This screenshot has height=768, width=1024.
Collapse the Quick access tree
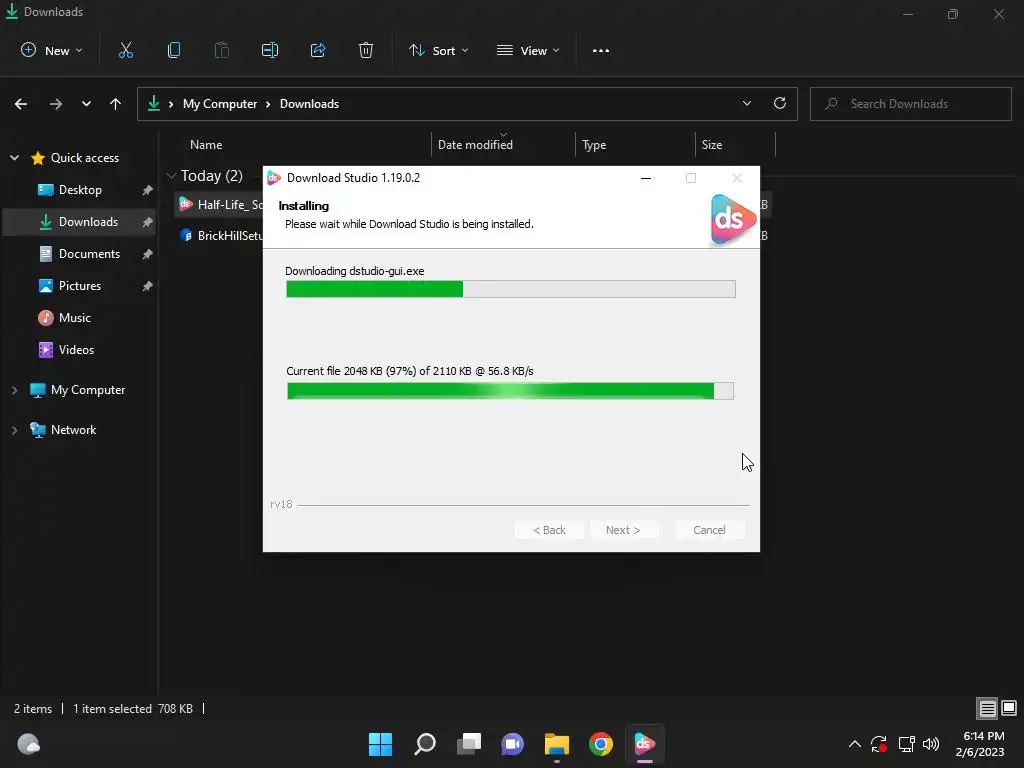[x=14, y=158]
